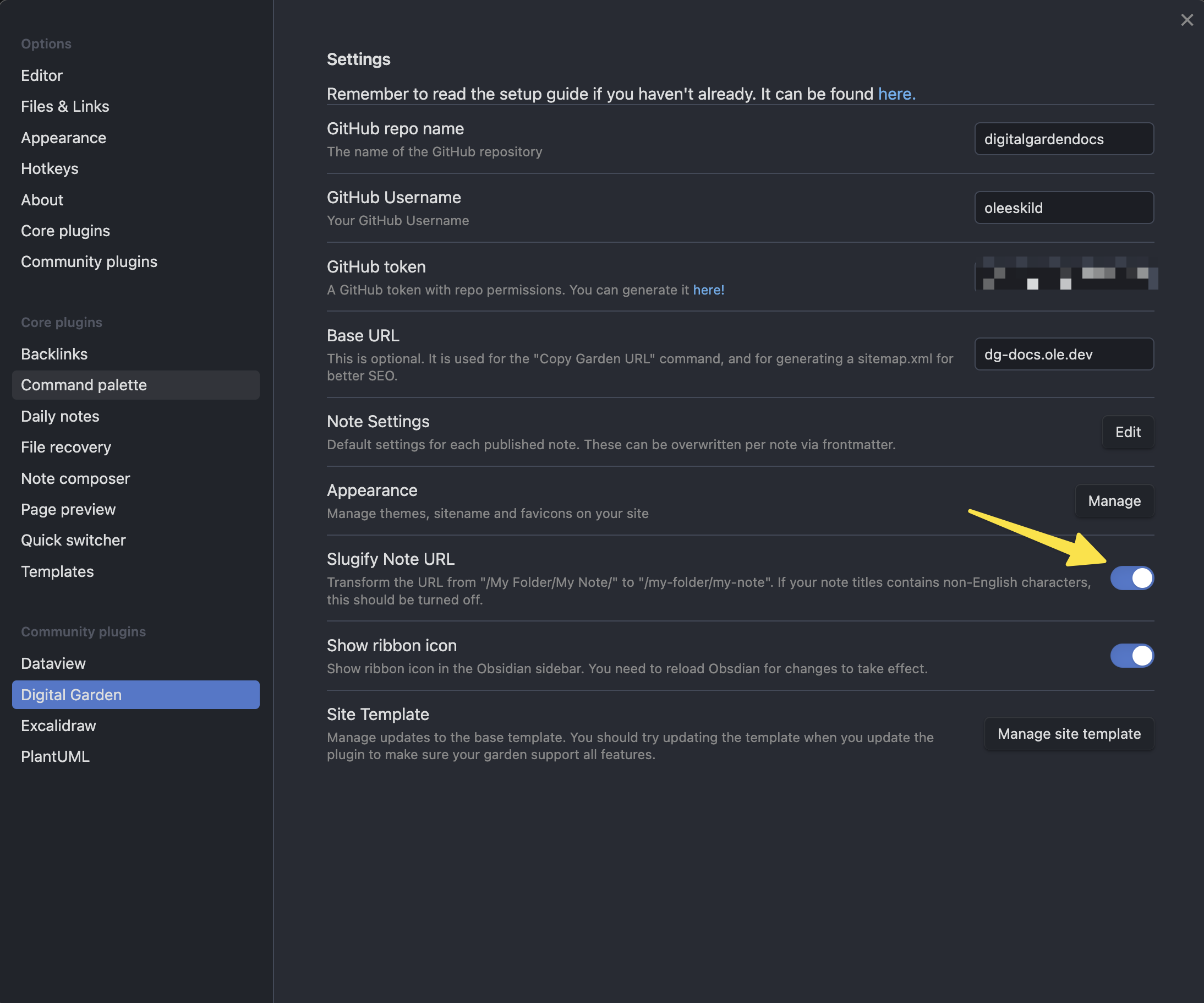Select the Dataview plugin settings
The height and width of the screenshot is (1003, 1204).
pyautogui.click(x=53, y=663)
